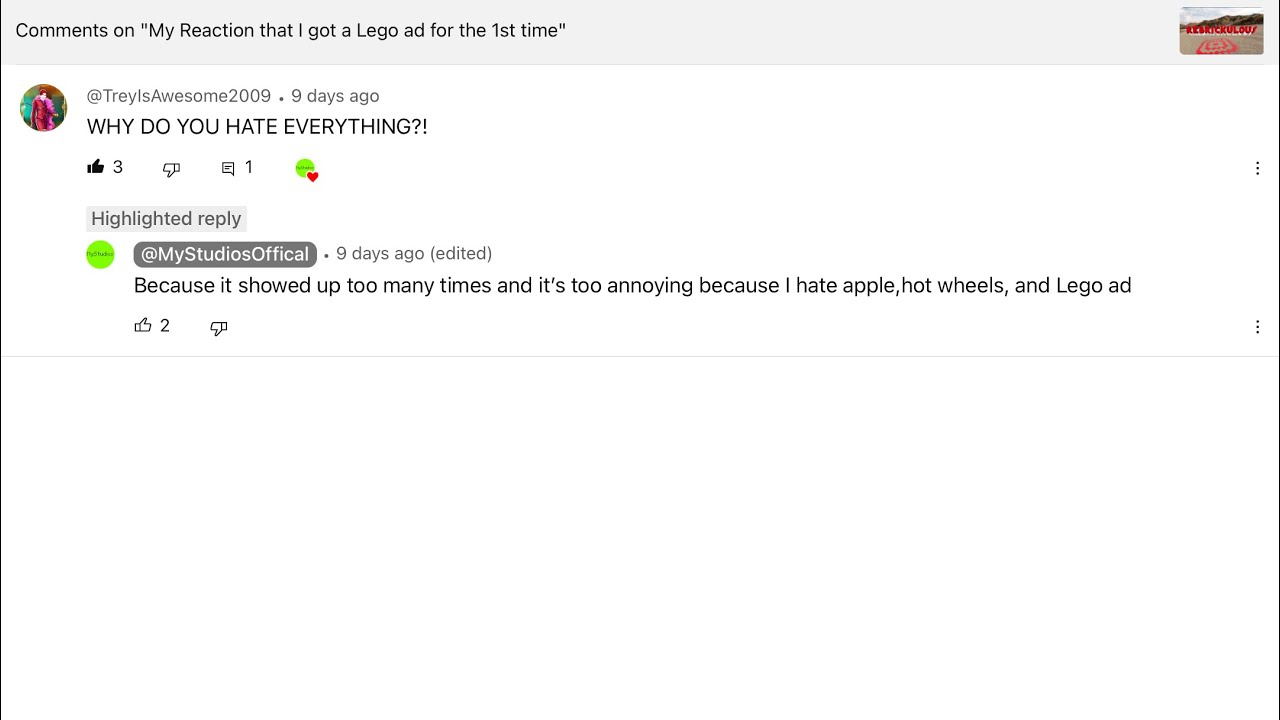This screenshot has width=1280, height=720.
Task: Open TreyIsAwesome2009's profile avatar
Action: (x=43, y=108)
